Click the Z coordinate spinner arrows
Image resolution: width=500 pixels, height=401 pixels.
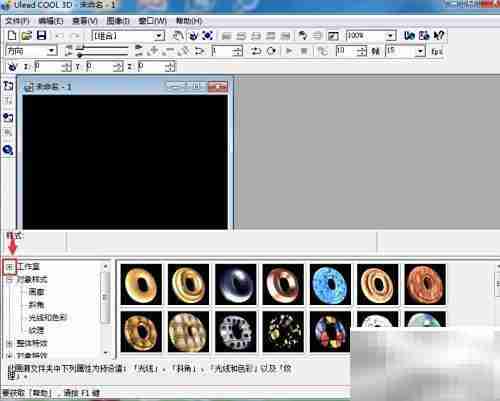tap(170, 67)
